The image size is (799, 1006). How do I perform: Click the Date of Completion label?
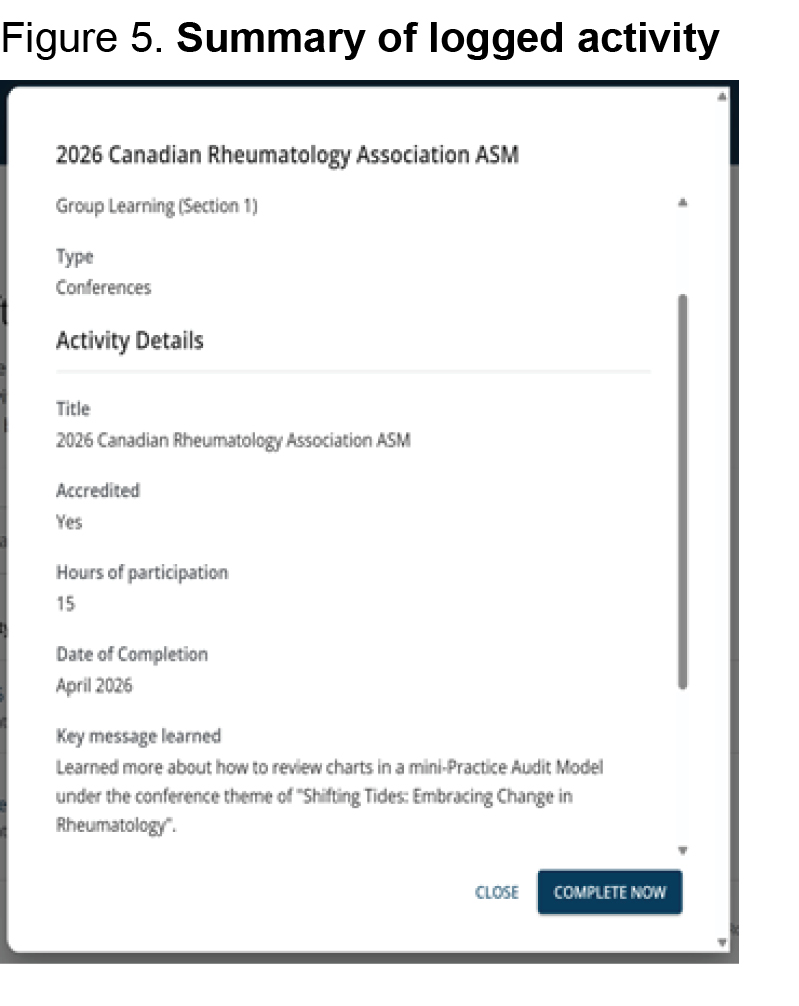pos(132,654)
